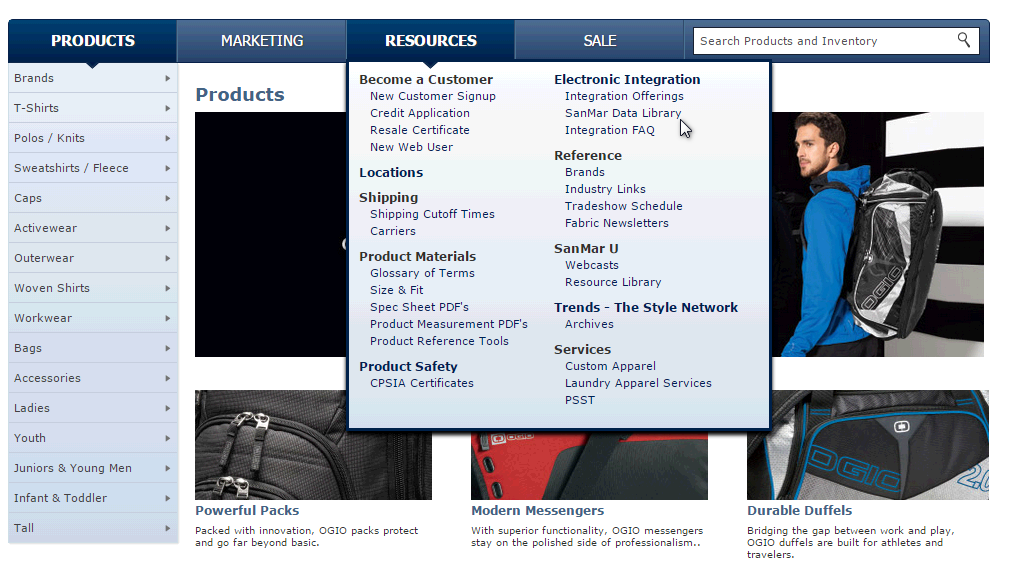Click the search magnifying glass icon

tap(963, 40)
